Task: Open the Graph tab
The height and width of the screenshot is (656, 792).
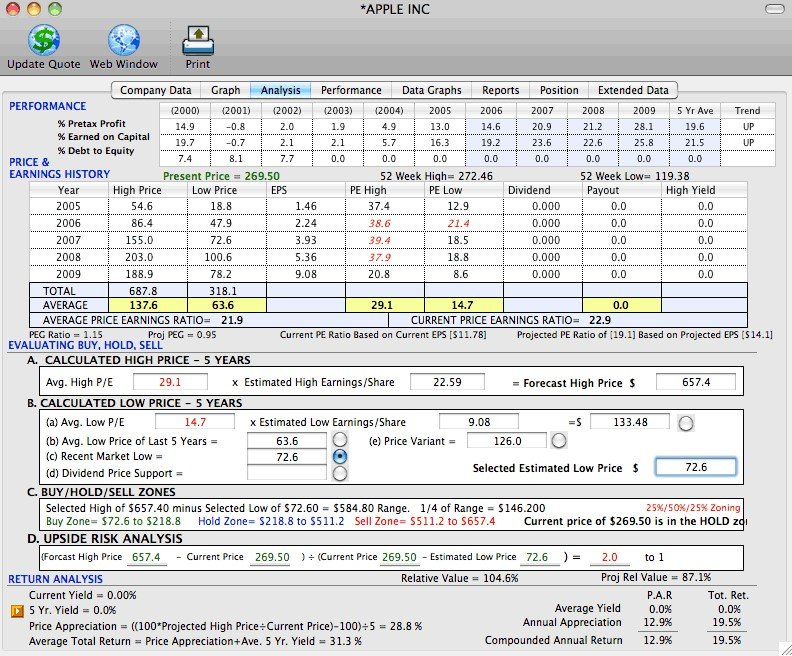Action: pos(225,90)
